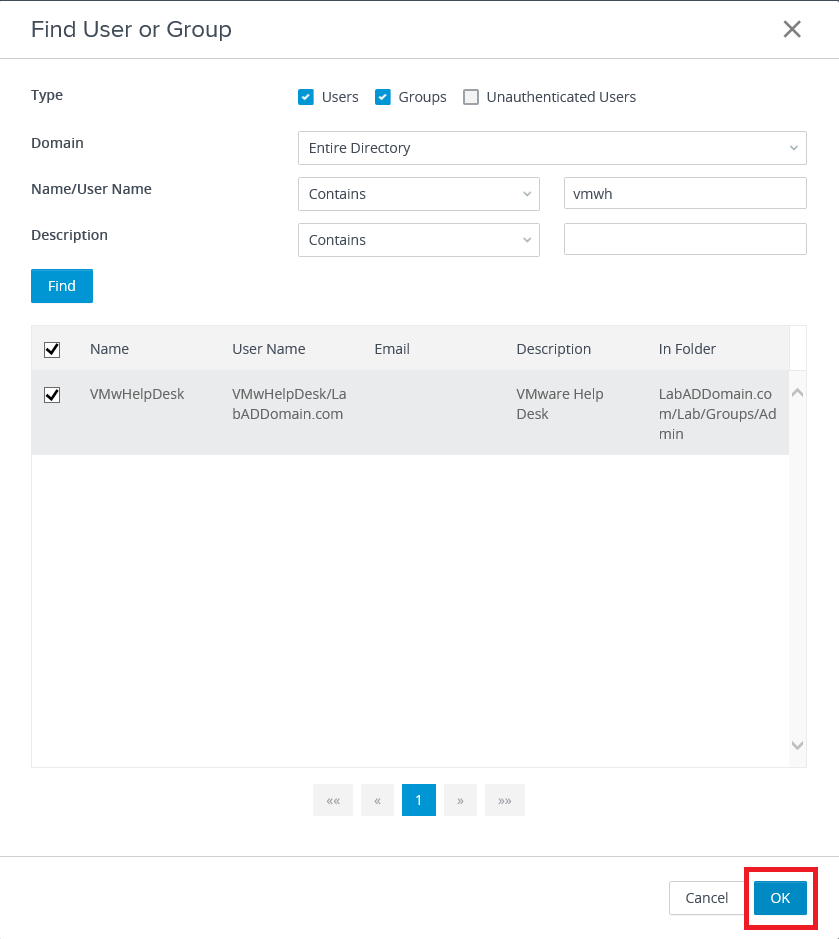Expand Description Contains dropdown
The height and width of the screenshot is (939, 839).
tap(418, 240)
